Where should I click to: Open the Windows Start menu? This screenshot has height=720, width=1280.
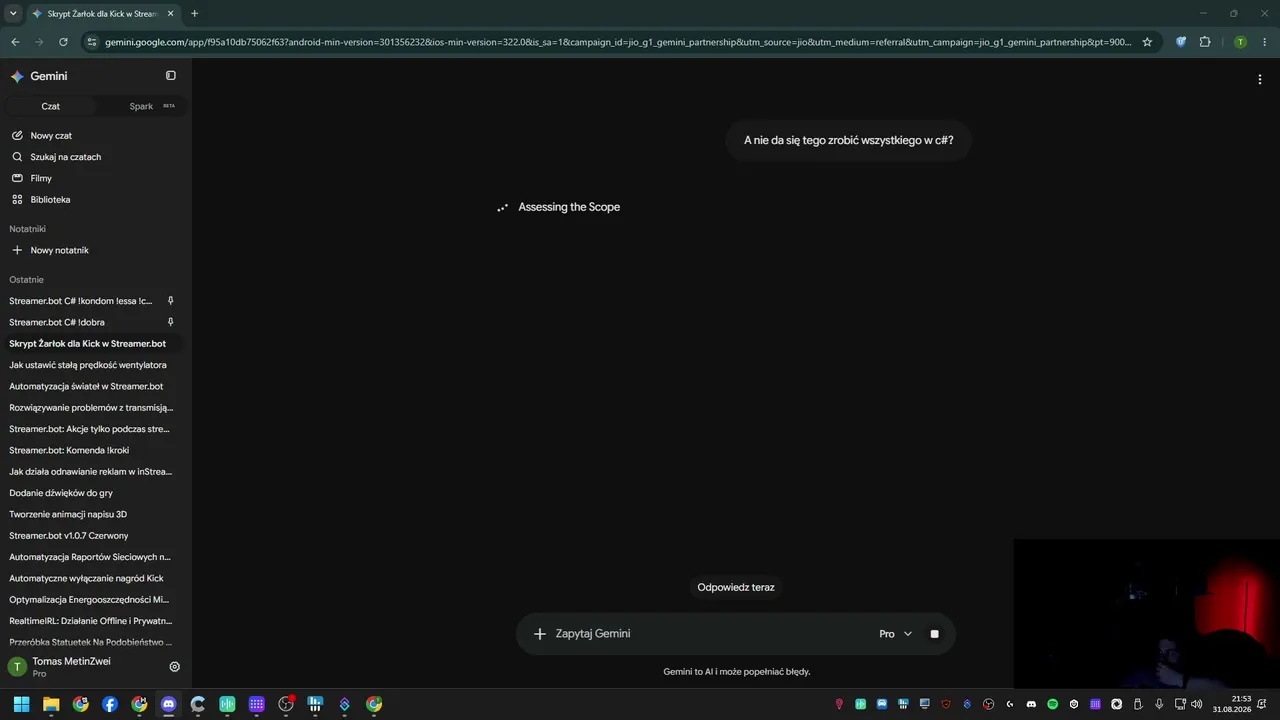point(21,704)
